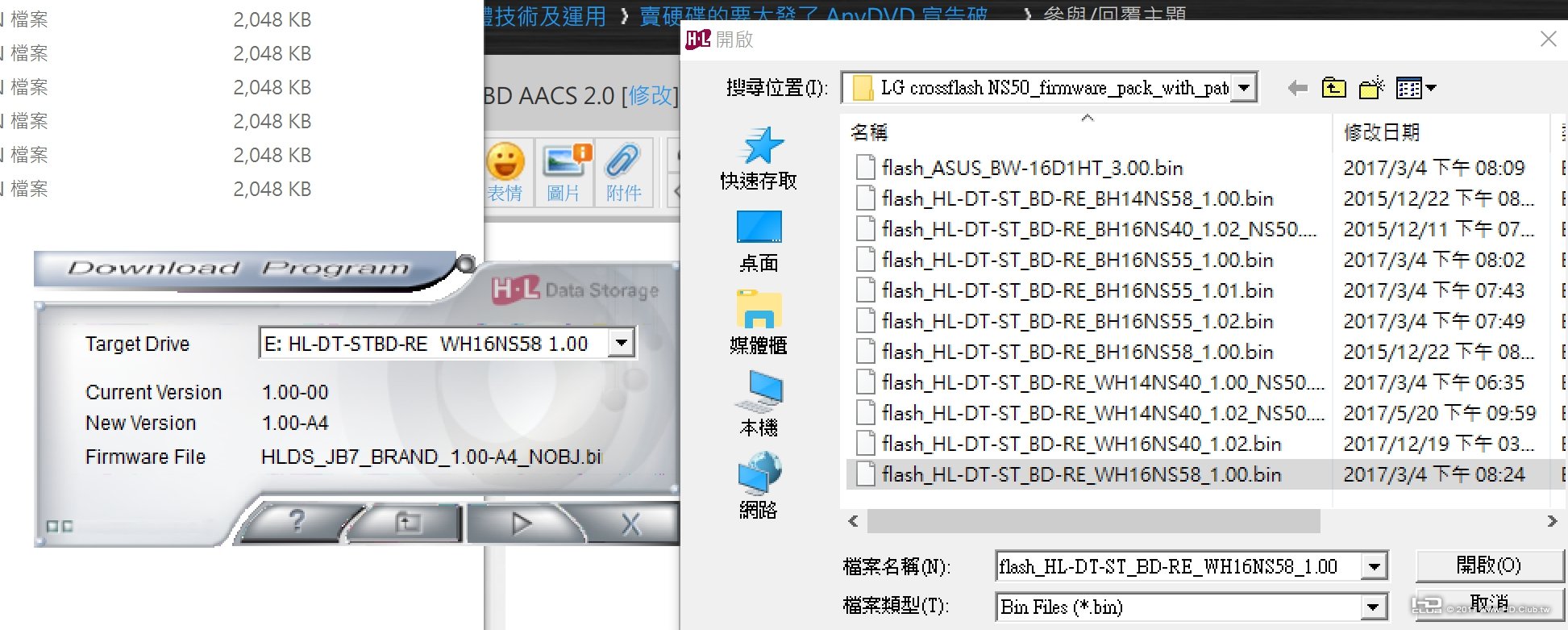Image resolution: width=1568 pixels, height=630 pixels.
Task: Close Download Program with the X button
Action: 631,523
